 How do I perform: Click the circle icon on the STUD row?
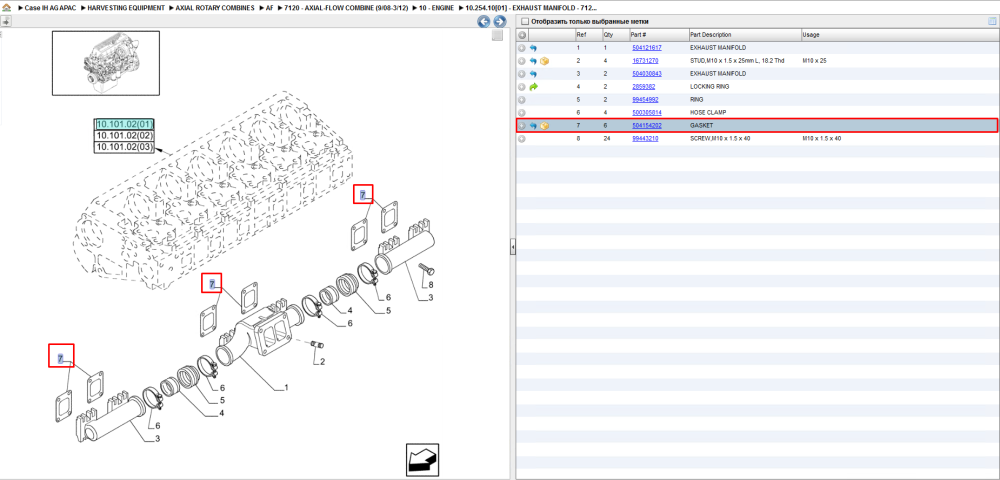522,61
